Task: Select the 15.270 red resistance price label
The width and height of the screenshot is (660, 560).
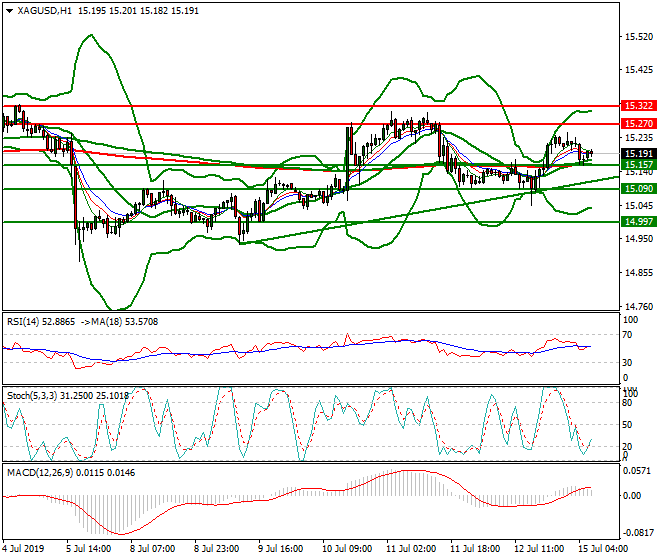Action: pyautogui.click(x=639, y=123)
